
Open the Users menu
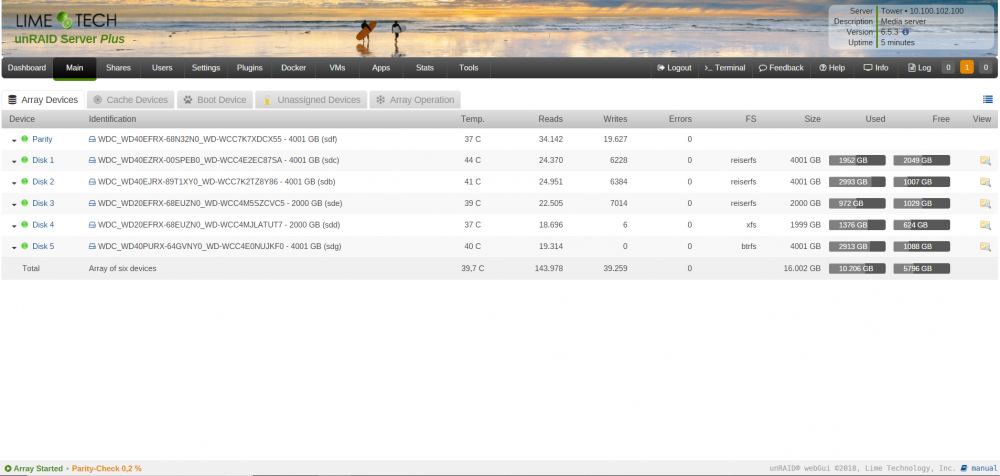[x=162, y=68]
